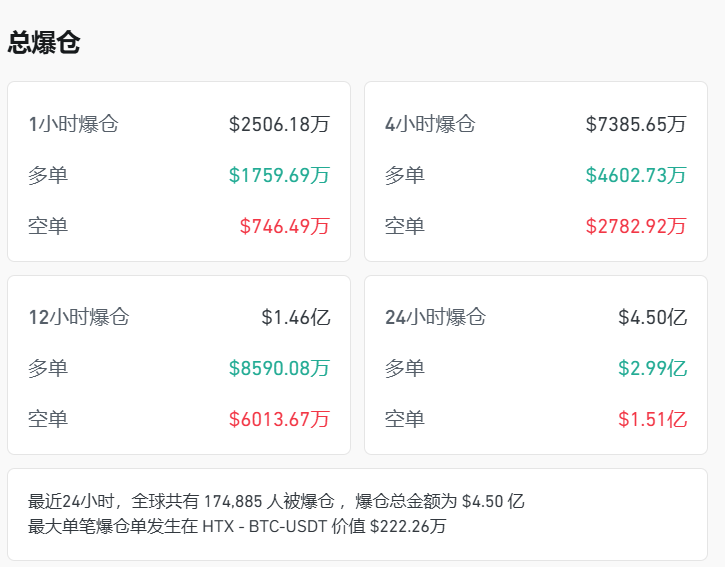Click the green $8590.08万 long value
725x567 pixels.
pos(279,368)
